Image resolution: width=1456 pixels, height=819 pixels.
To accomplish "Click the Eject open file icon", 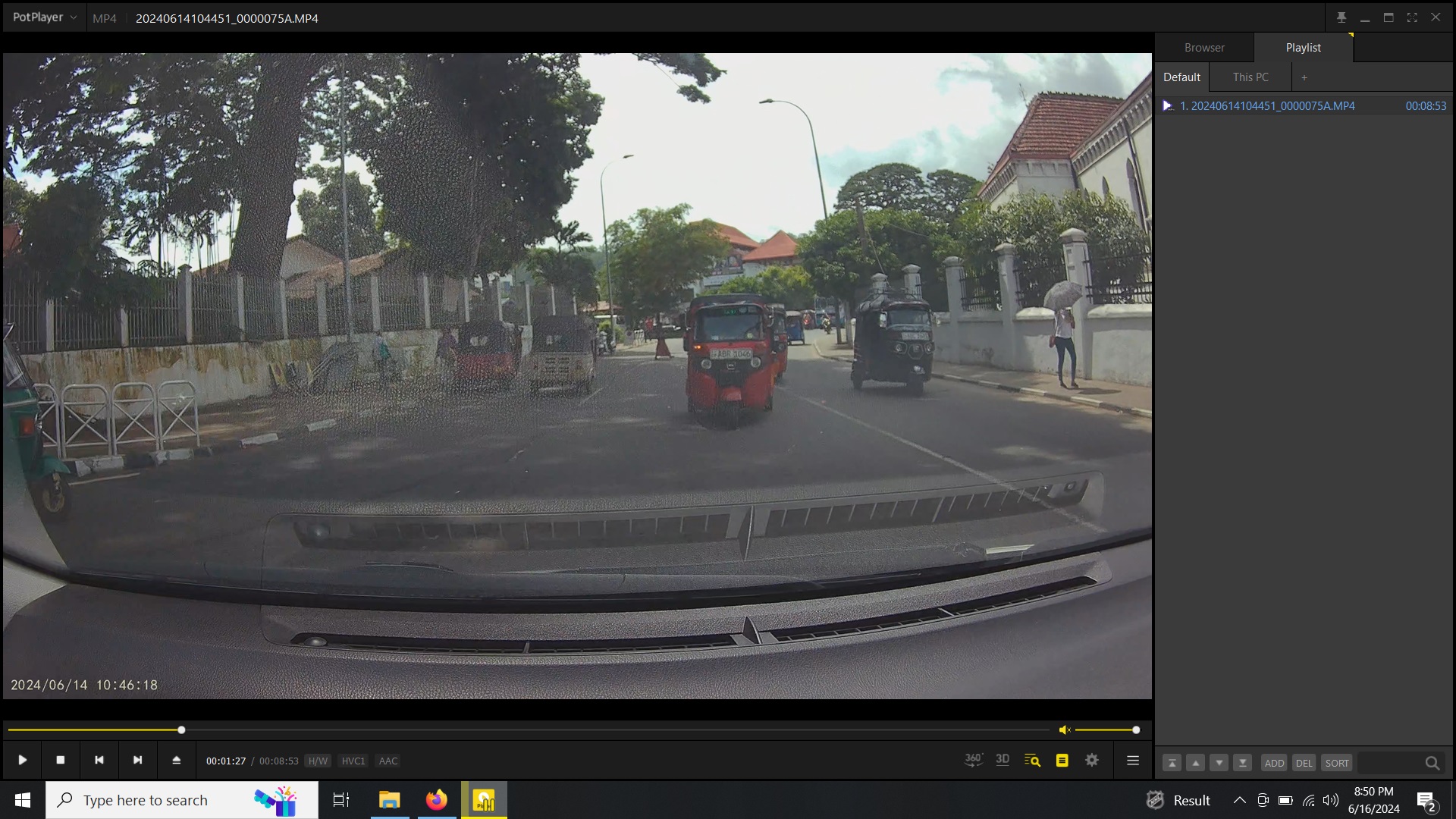I will 177,760.
